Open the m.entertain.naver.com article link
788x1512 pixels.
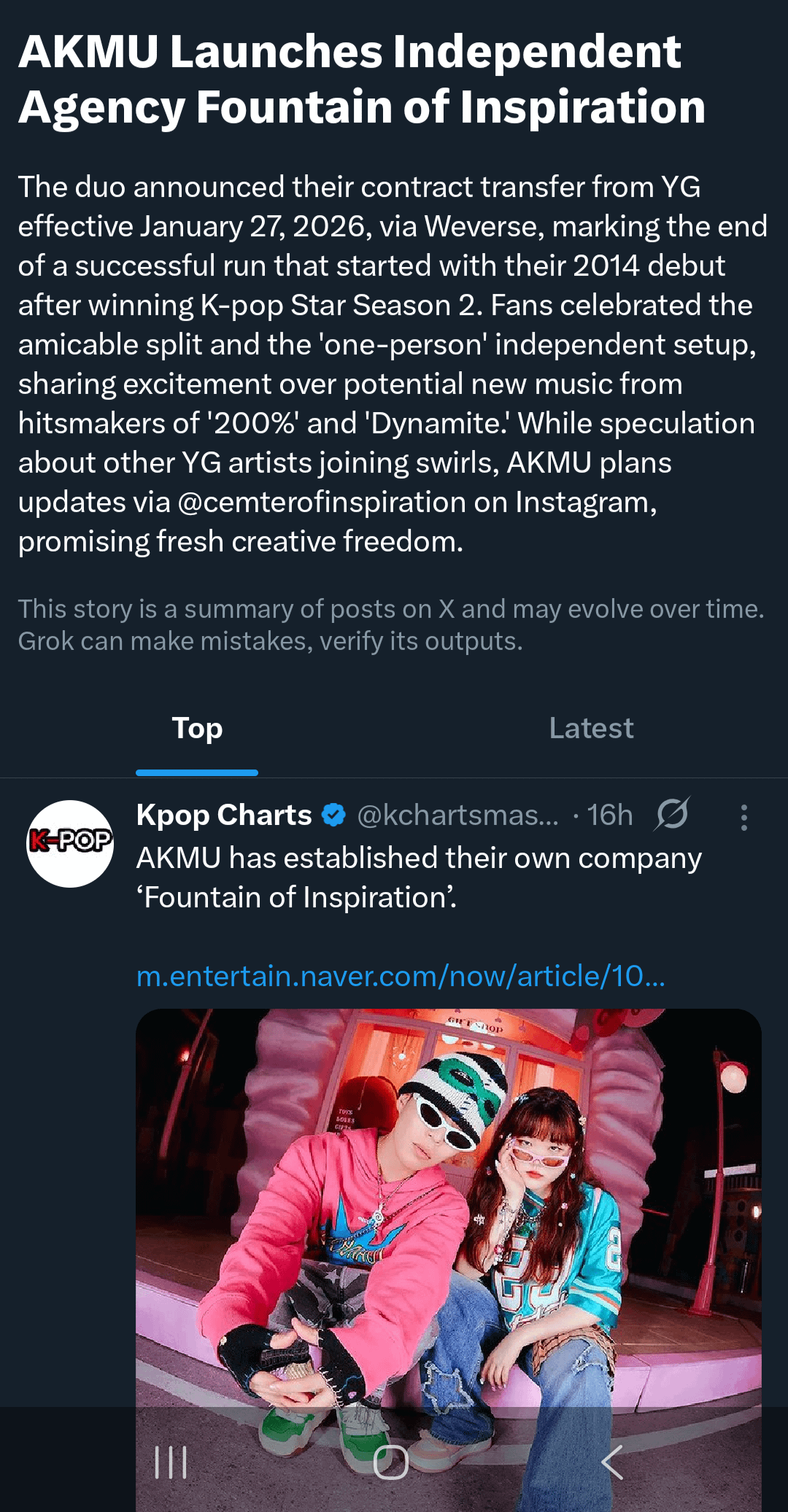coord(401,976)
